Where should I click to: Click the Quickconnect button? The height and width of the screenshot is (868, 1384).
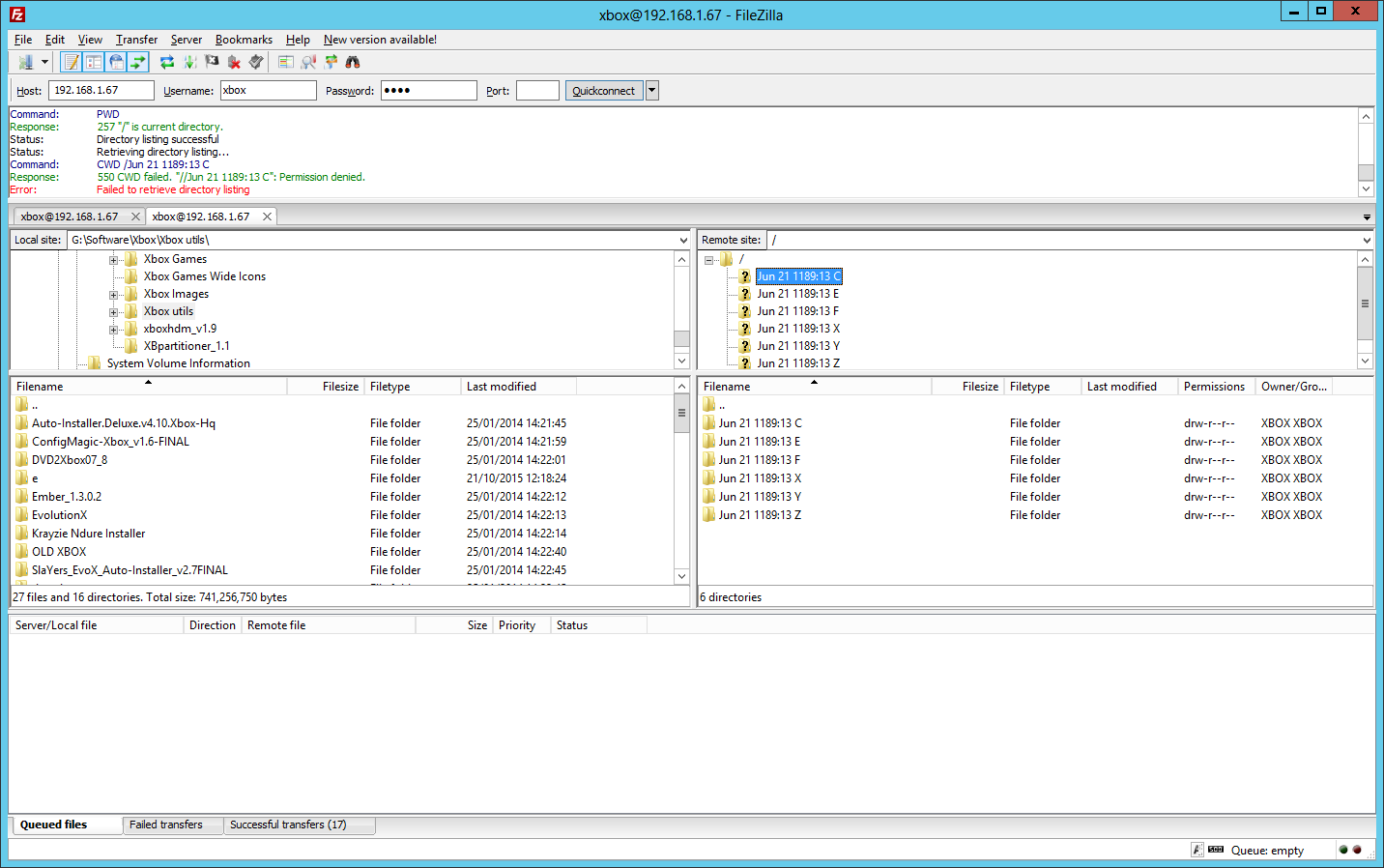[x=603, y=91]
